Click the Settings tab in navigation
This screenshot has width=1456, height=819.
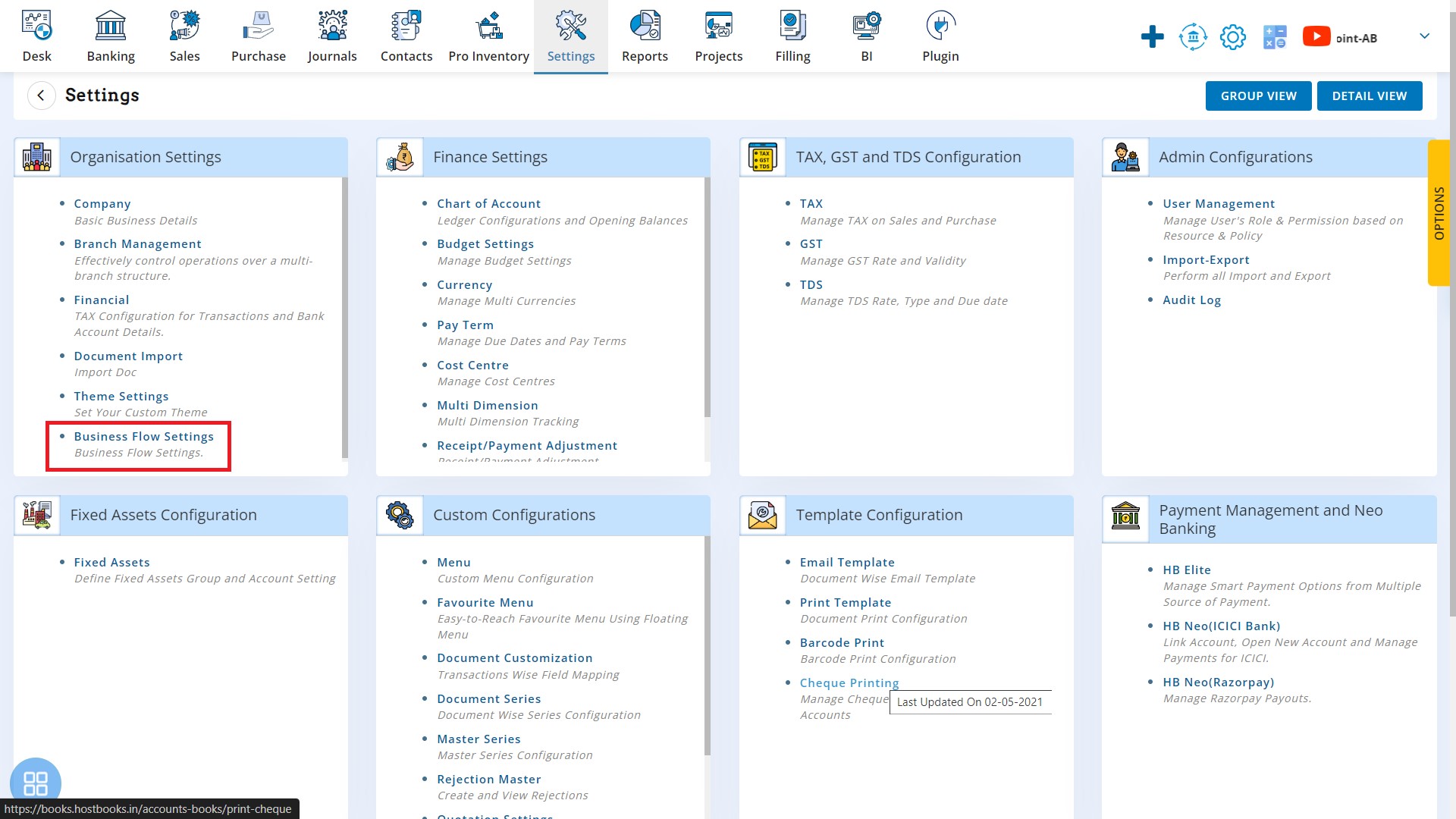click(x=571, y=36)
